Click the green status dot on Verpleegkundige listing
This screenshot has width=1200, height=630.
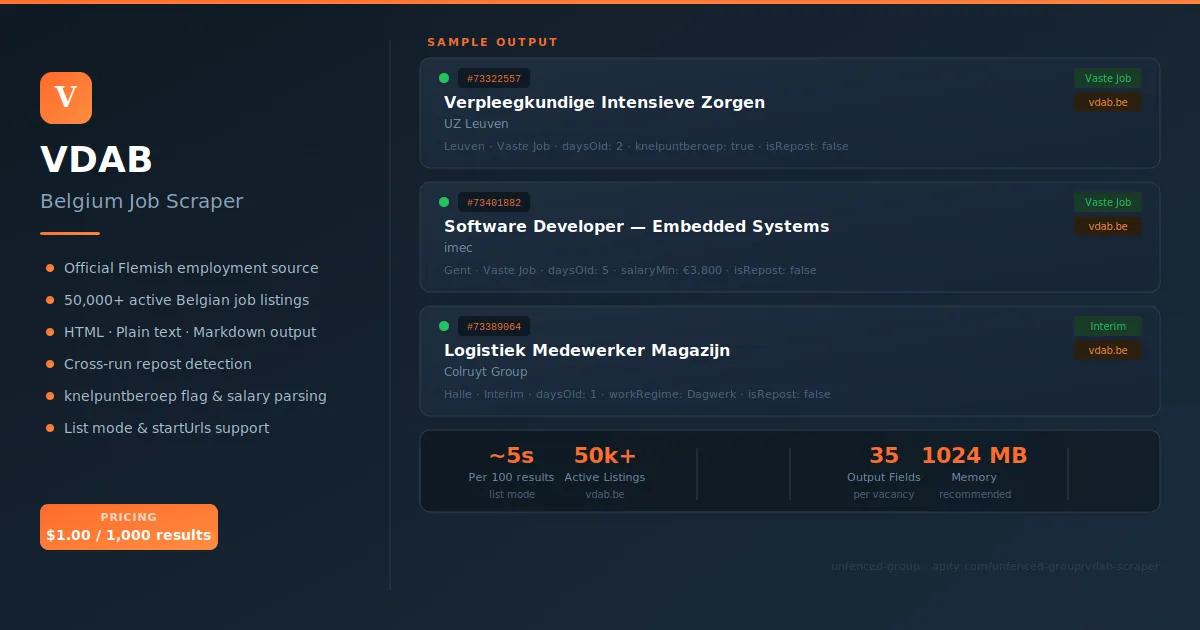[443, 76]
